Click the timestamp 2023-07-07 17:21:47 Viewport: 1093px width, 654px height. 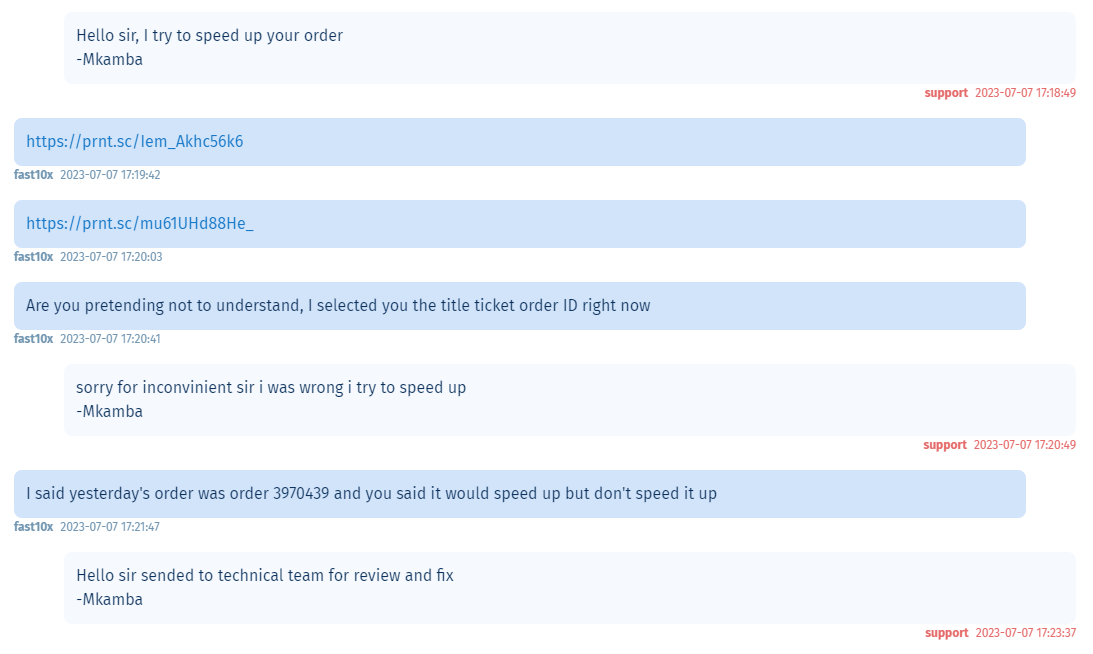point(109,526)
